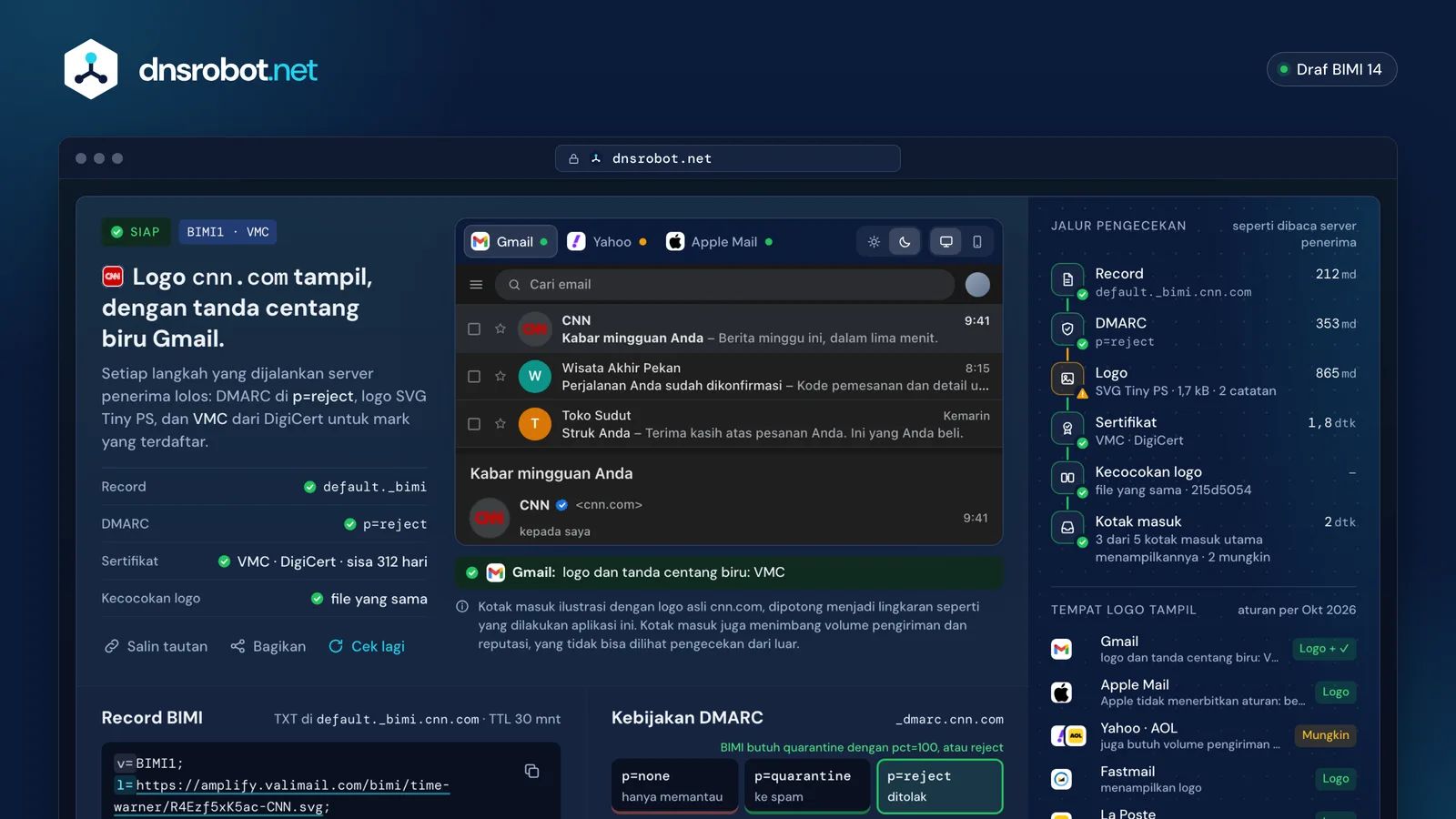Click the Yahoo · AOL icon

coord(1068,735)
